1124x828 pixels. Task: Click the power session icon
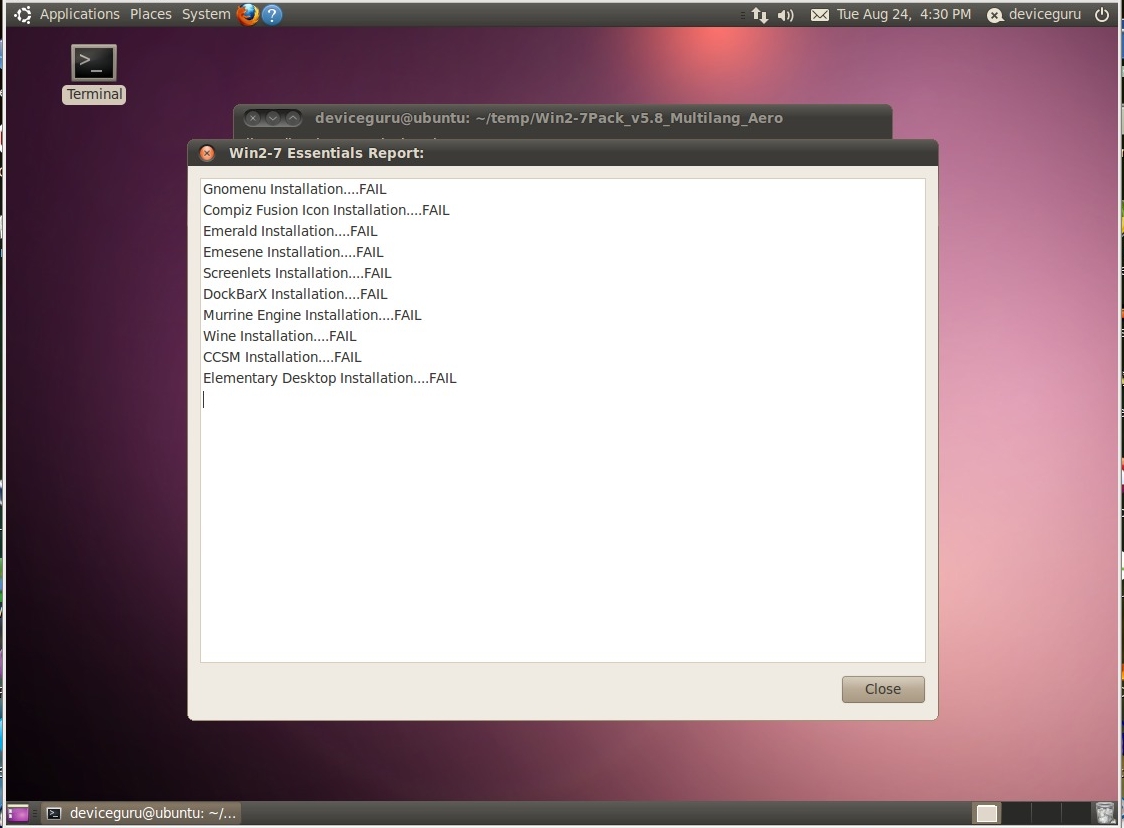click(x=1102, y=14)
